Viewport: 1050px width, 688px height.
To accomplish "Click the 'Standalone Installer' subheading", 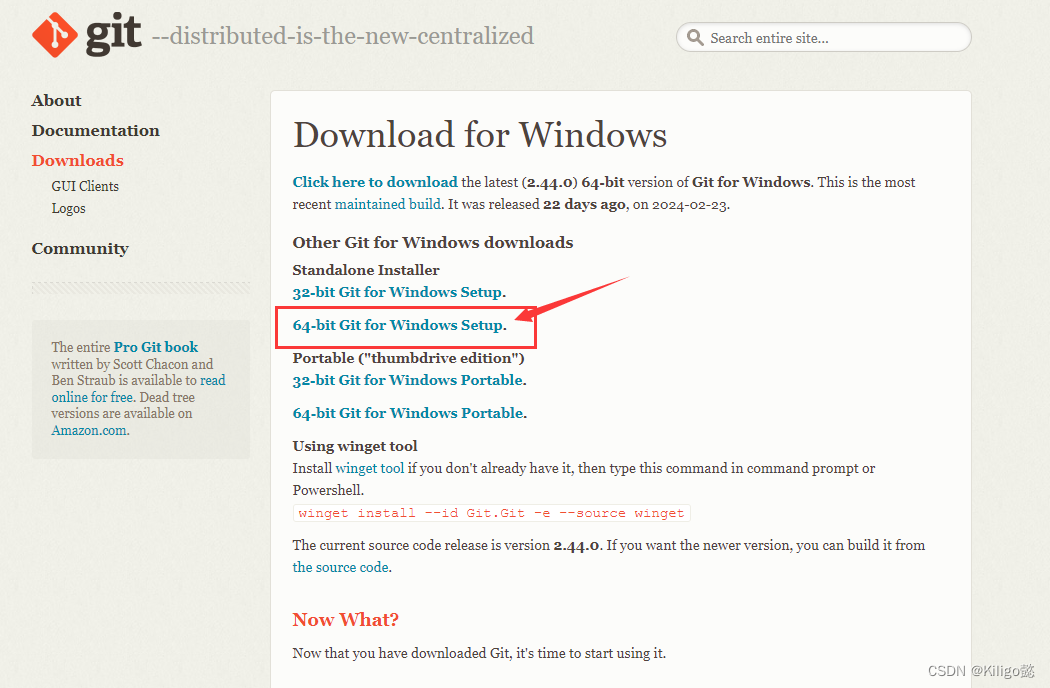I will [x=366, y=270].
